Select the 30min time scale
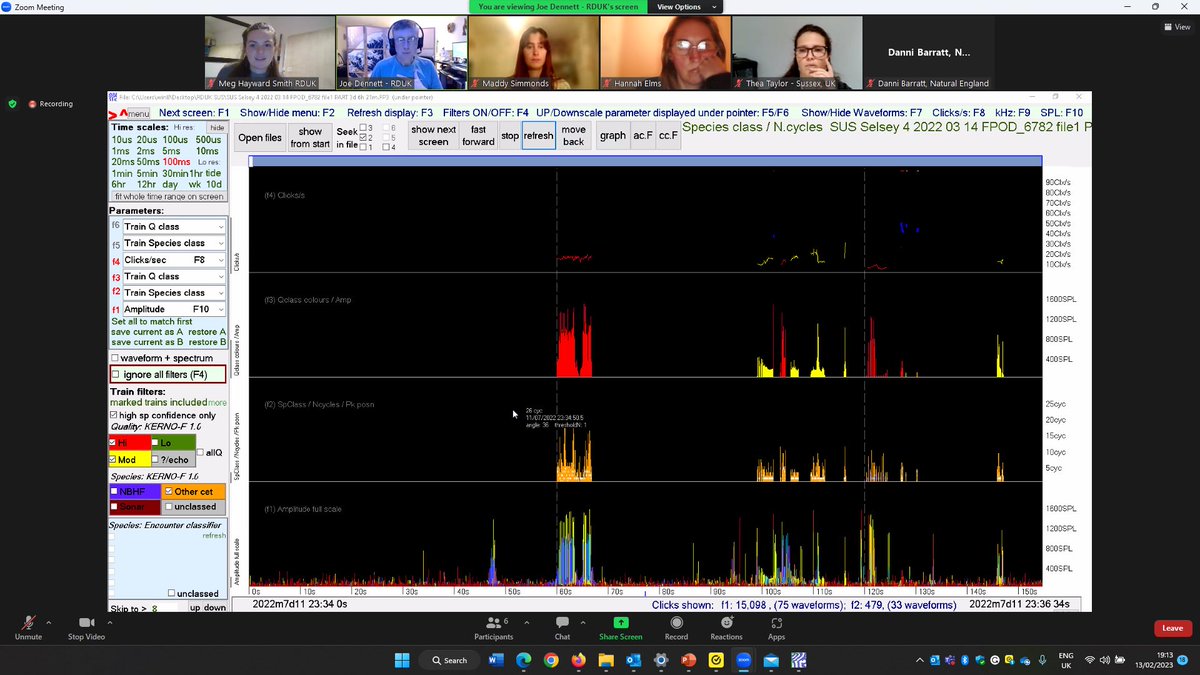Screen dimensions: 1200x675 point(175,173)
